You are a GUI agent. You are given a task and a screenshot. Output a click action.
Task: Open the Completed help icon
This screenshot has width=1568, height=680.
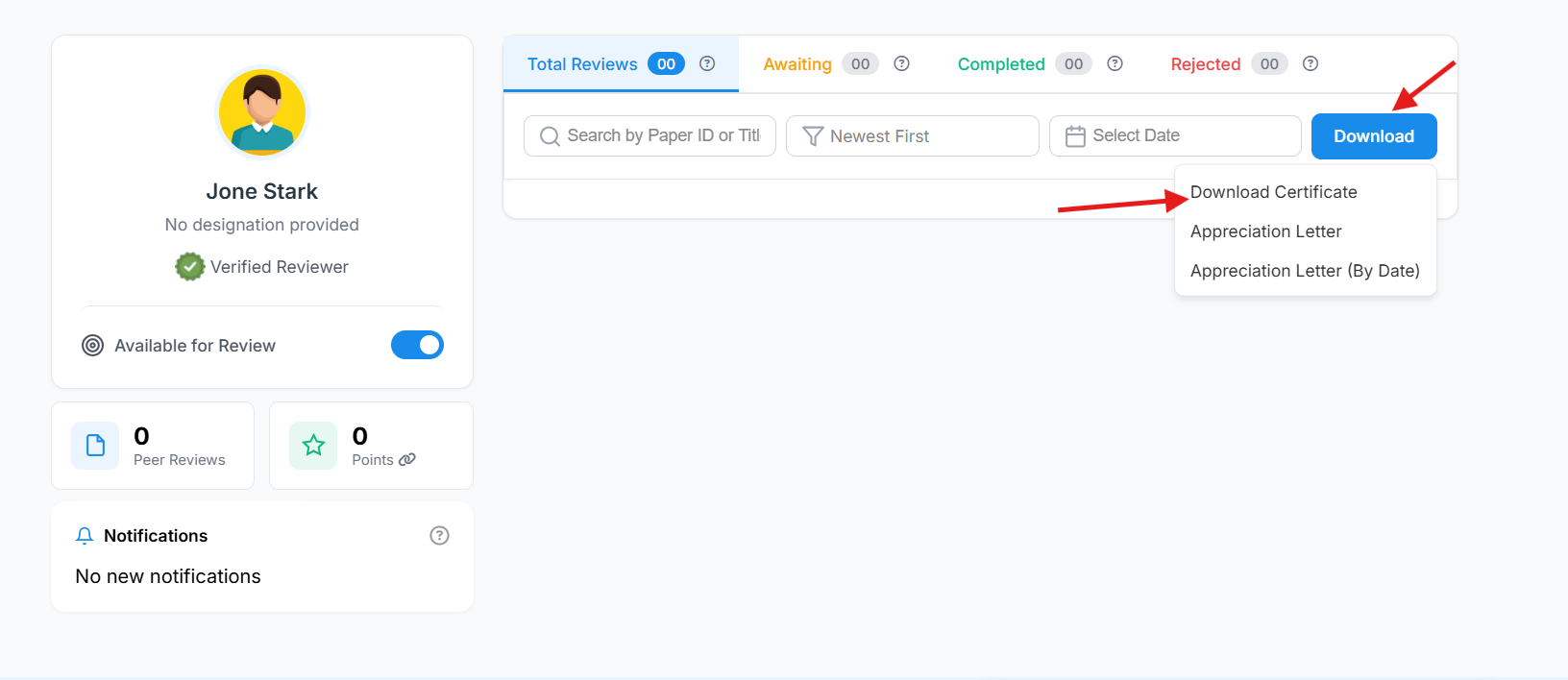coord(1115,63)
